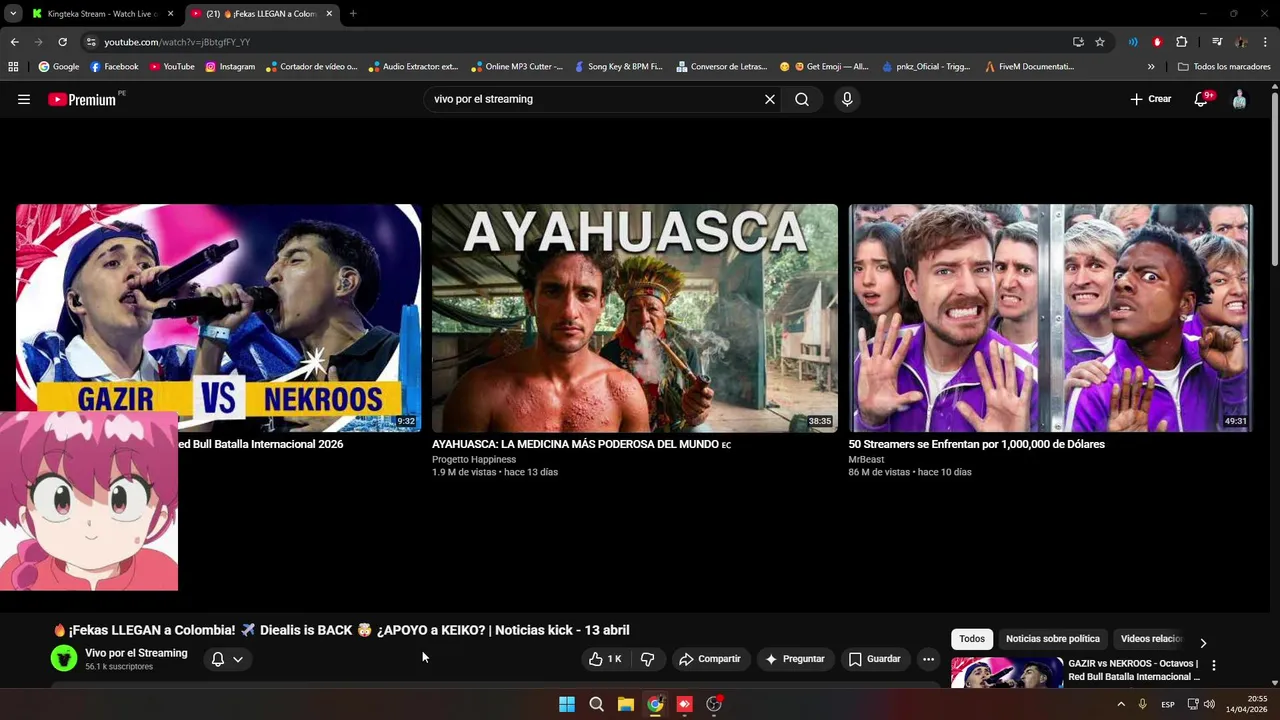Save video with Guardar button
1280x720 pixels.
(875, 659)
